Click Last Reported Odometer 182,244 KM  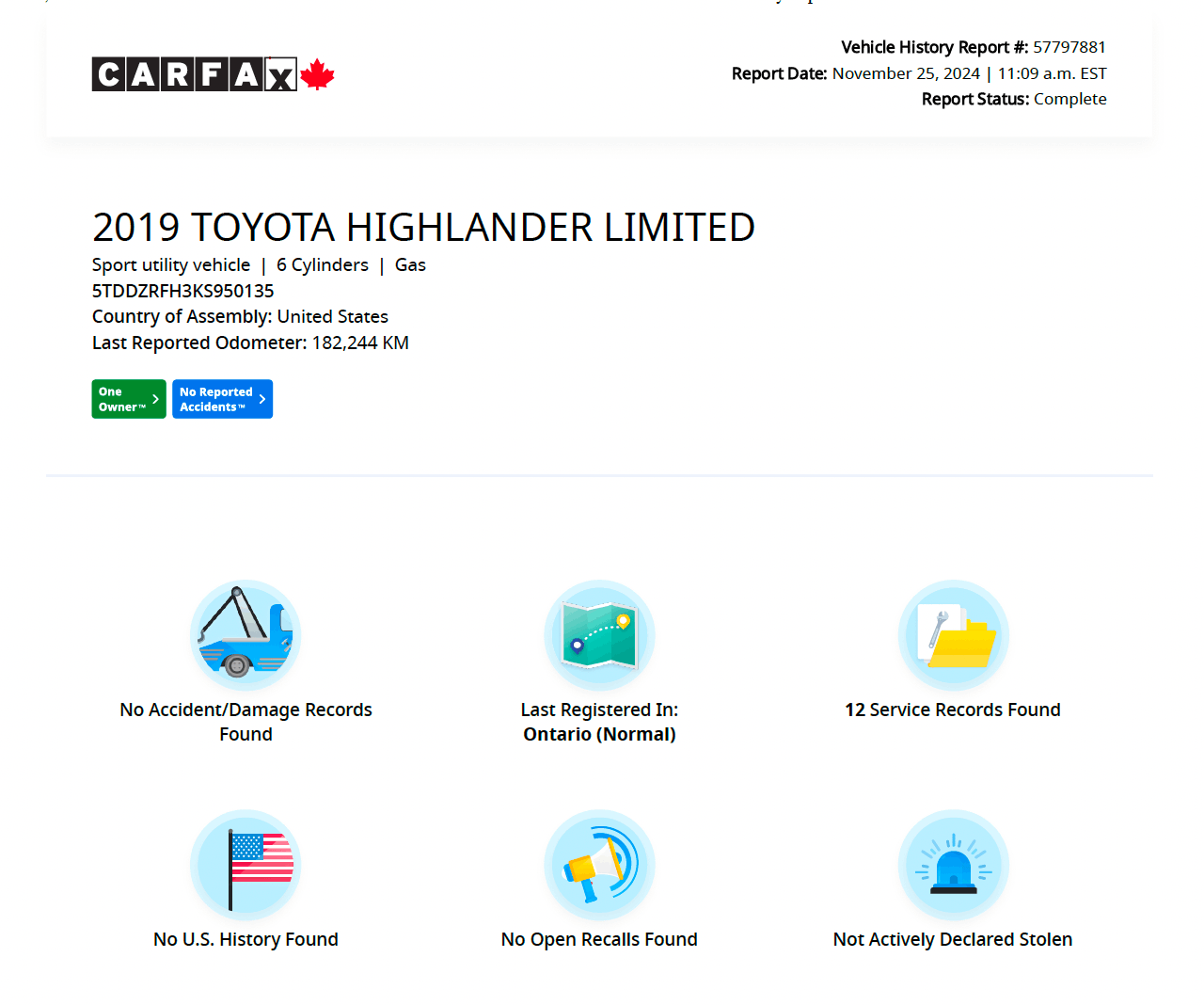point(250,343)
